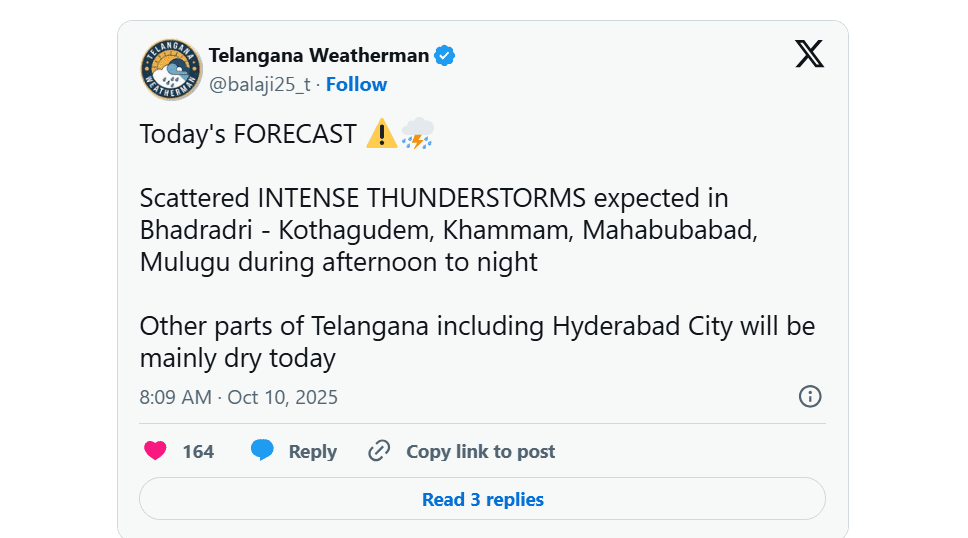The height and width of the screenshot is (538, 968).
Task: Click the chain link copy icon
Action: [x=379, y=451]
